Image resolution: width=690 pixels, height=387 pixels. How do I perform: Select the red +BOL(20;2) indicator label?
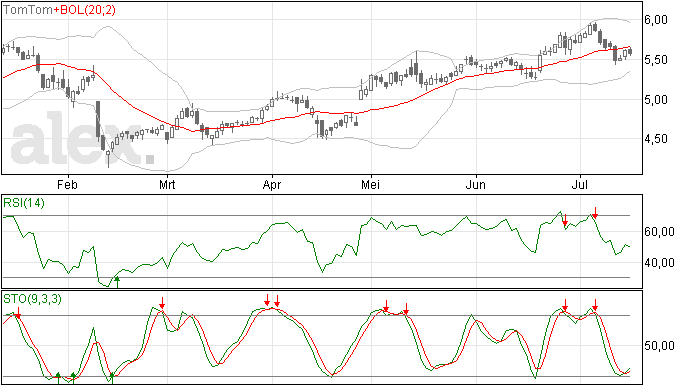[x=84, y=10]
